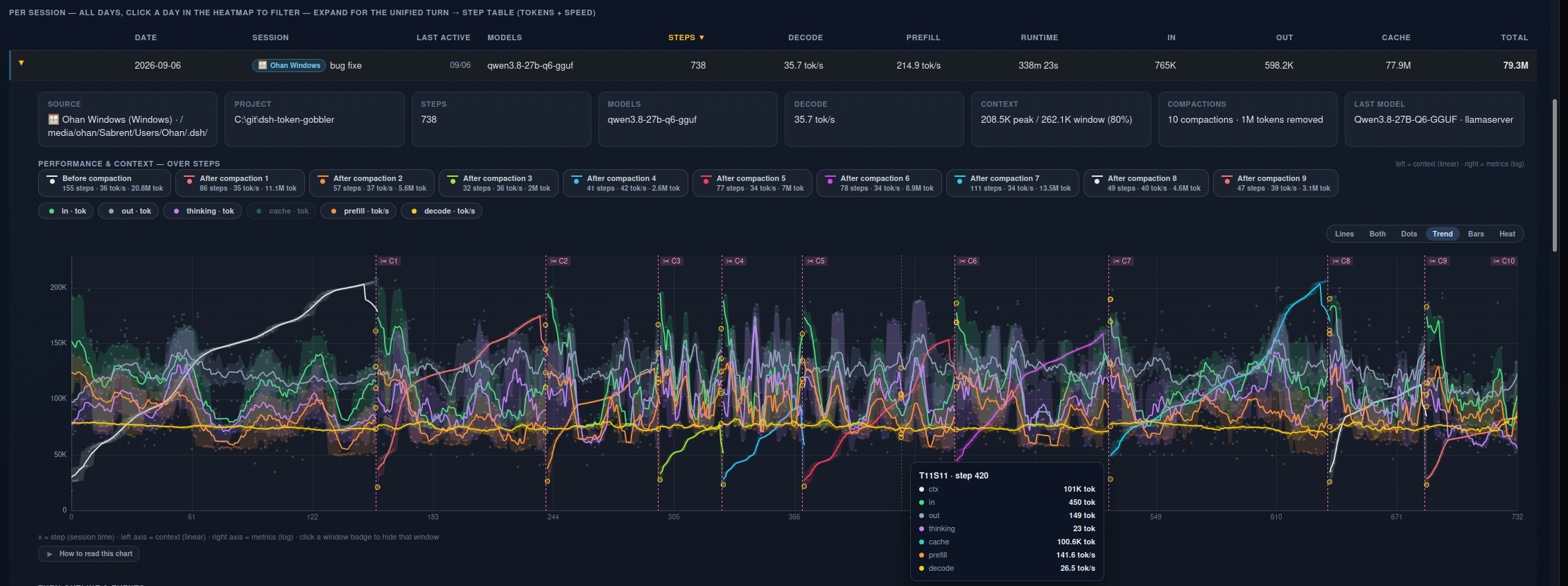The height and width of the screenshot is (586, 1568).
Task: Click the C4 compaction marker
Action: [x=735, y=261]
